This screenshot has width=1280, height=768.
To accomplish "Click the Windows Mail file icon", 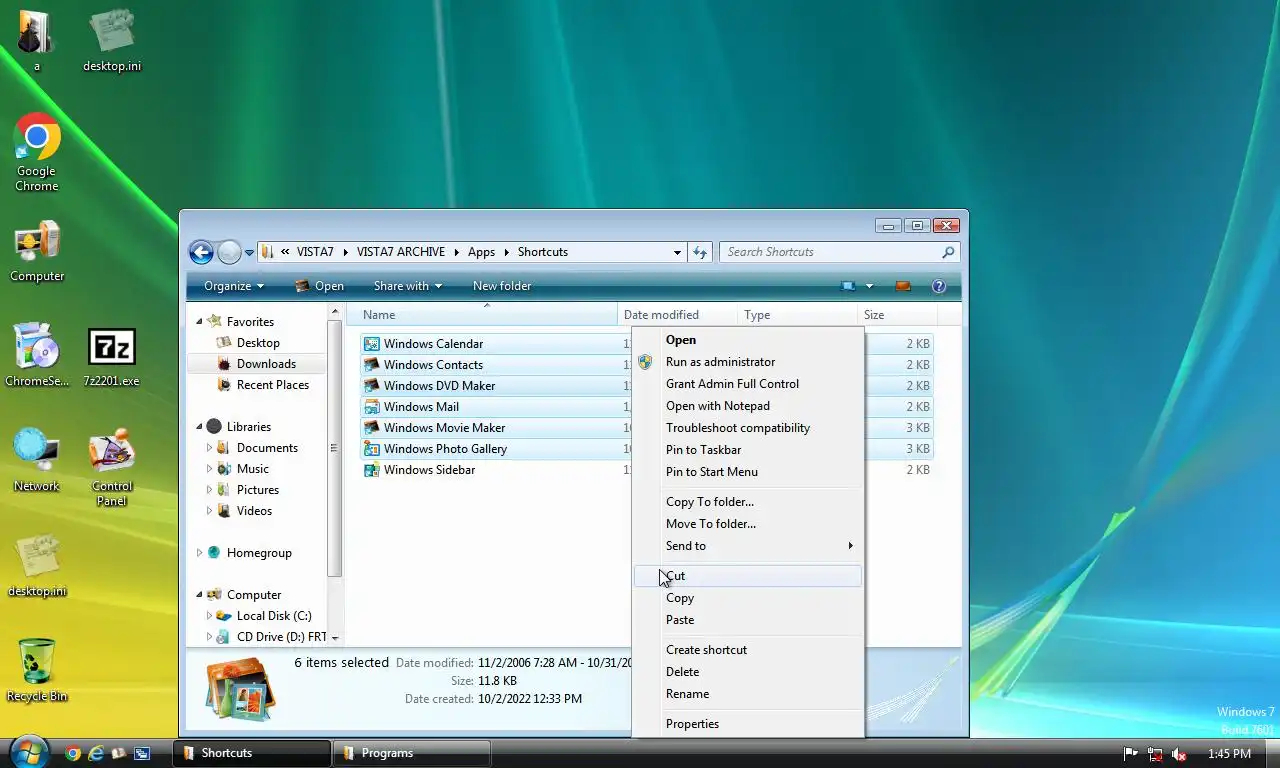I will 372,407.
